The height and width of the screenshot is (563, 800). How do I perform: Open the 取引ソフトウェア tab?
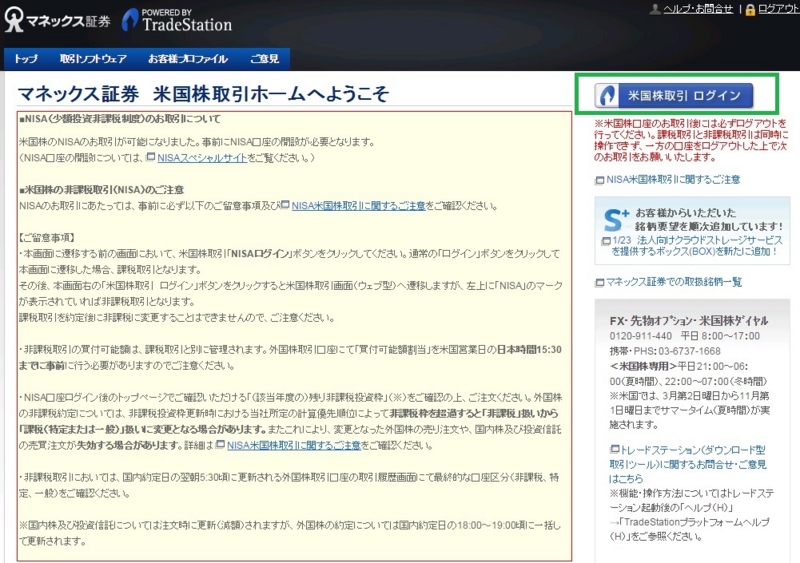[93, 59]
